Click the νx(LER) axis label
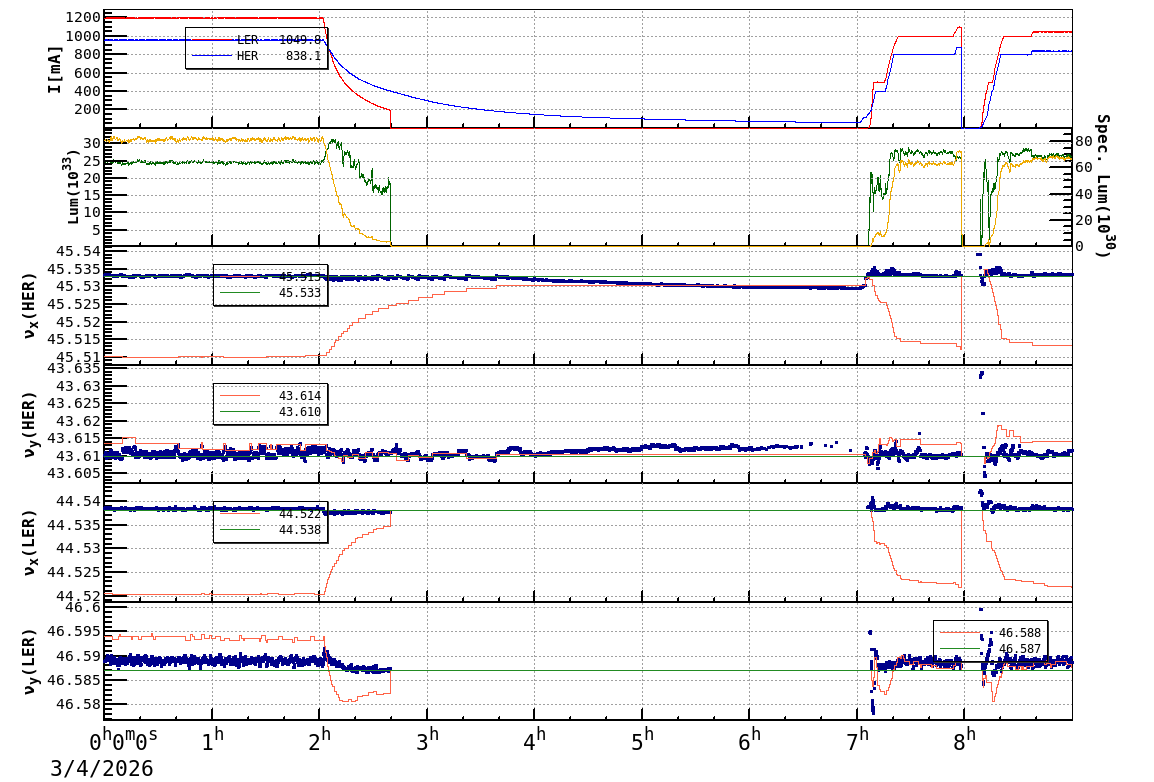Image resolution: width=1154 pixels, height=782 pixels. [29, 542]
